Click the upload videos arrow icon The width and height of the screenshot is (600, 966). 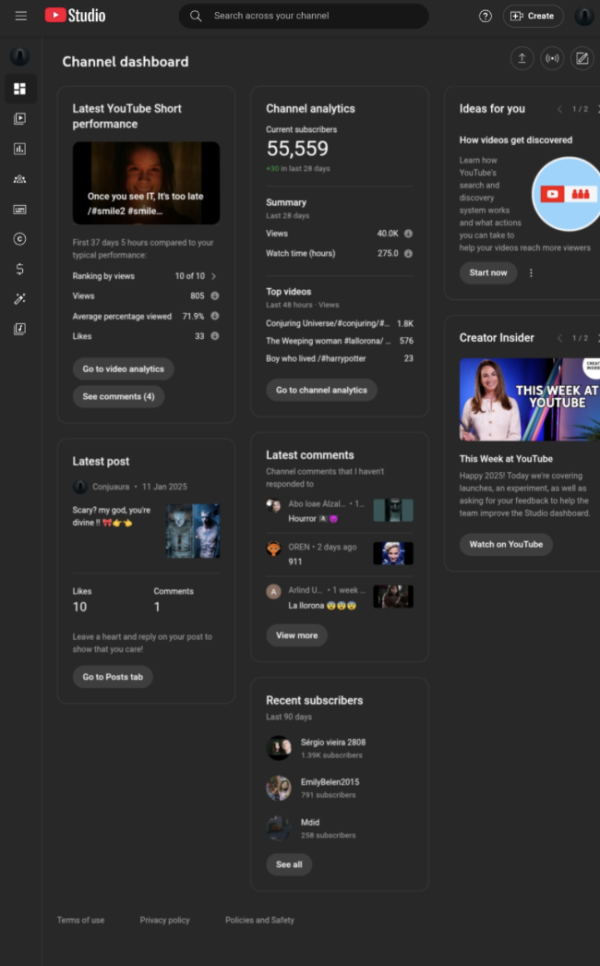(x=521, y=59)
